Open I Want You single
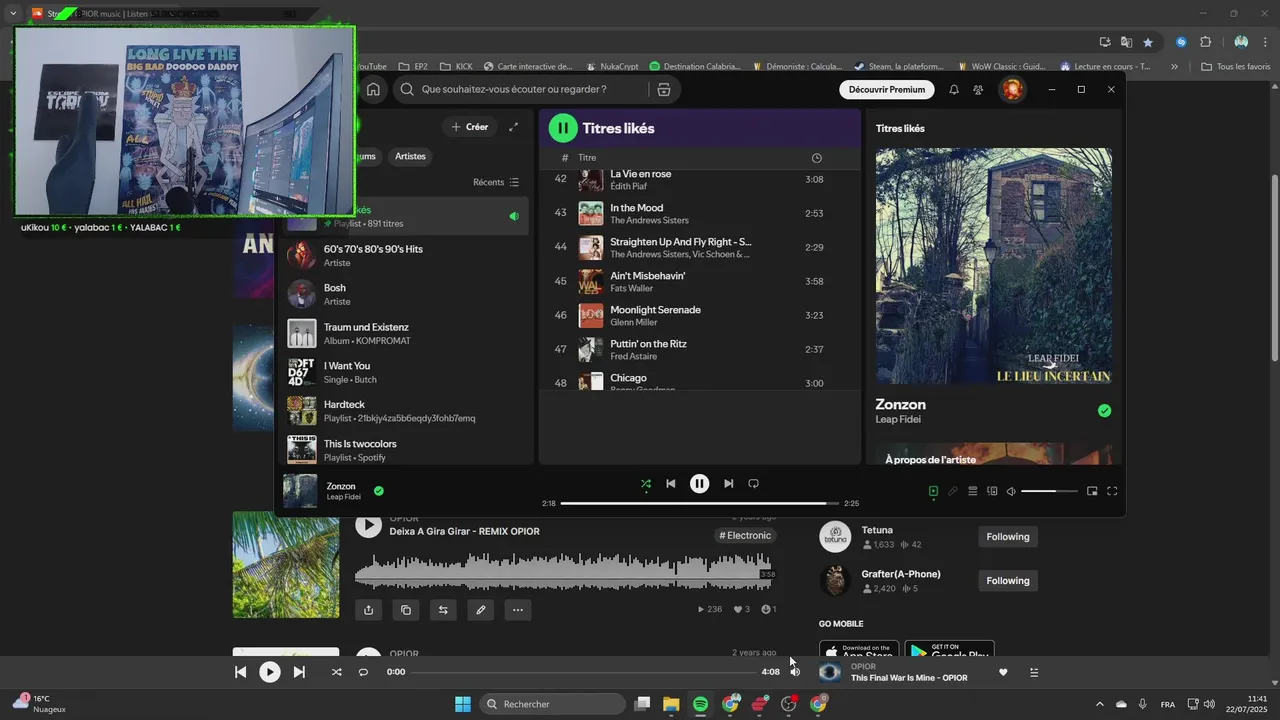 (403, 372)
